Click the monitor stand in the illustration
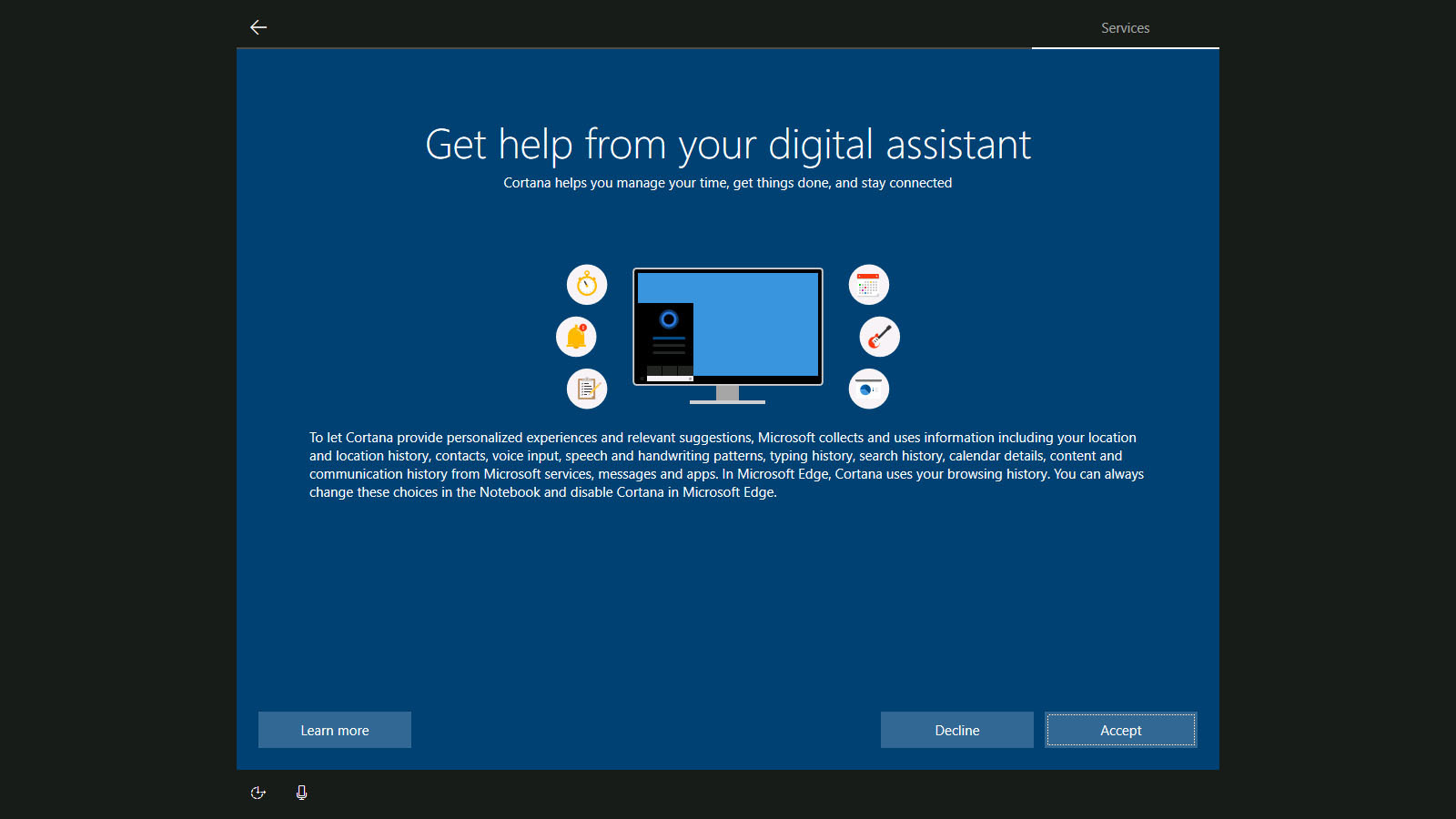 point(727,394)
